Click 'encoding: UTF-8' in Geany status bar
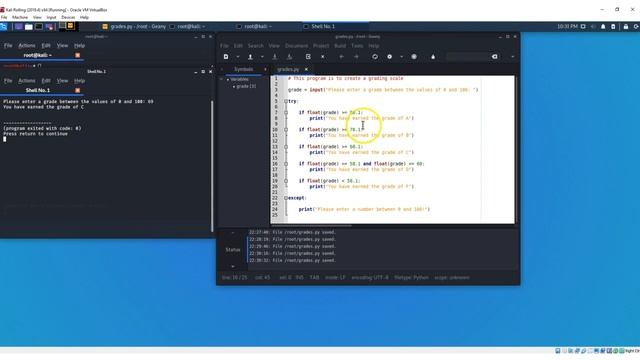640x360 pixels. tap(370, 278)
